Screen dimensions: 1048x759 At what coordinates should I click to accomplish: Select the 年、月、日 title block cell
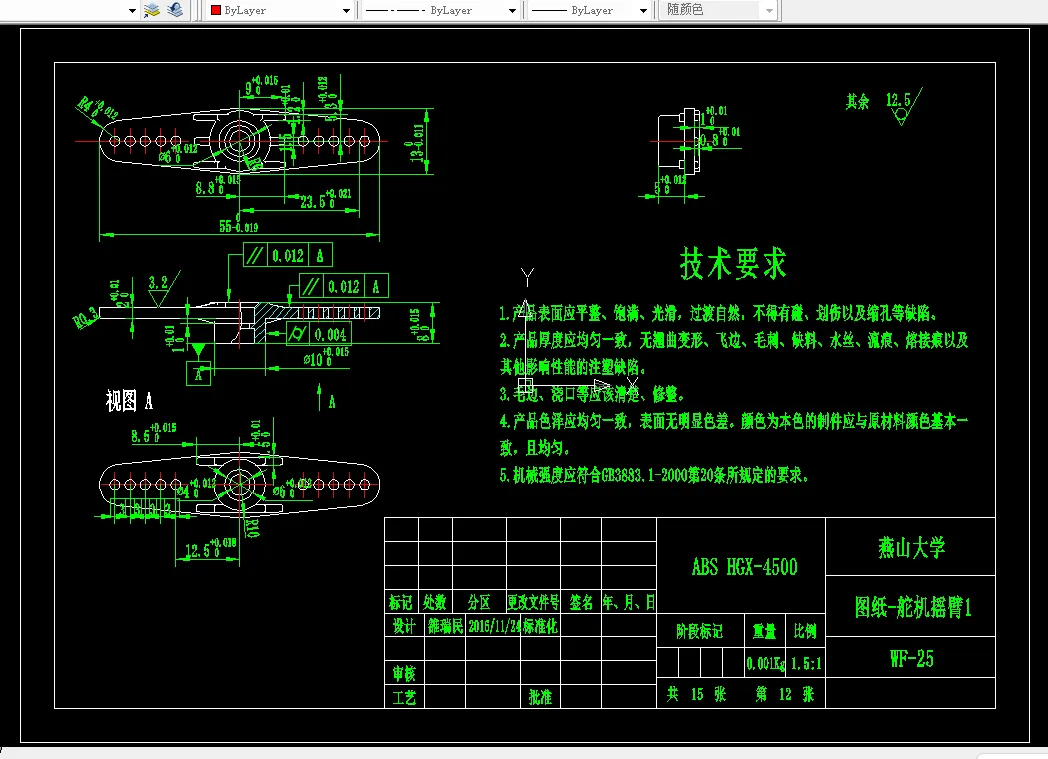628,603
